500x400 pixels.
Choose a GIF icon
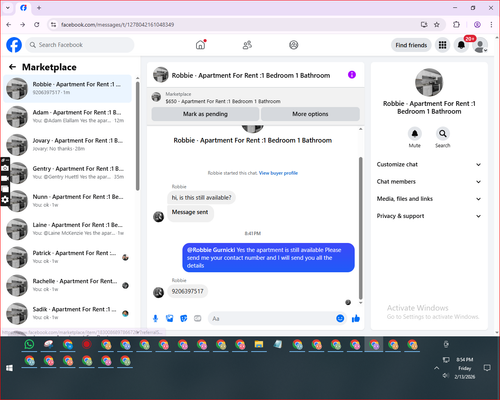click(198, 318)
